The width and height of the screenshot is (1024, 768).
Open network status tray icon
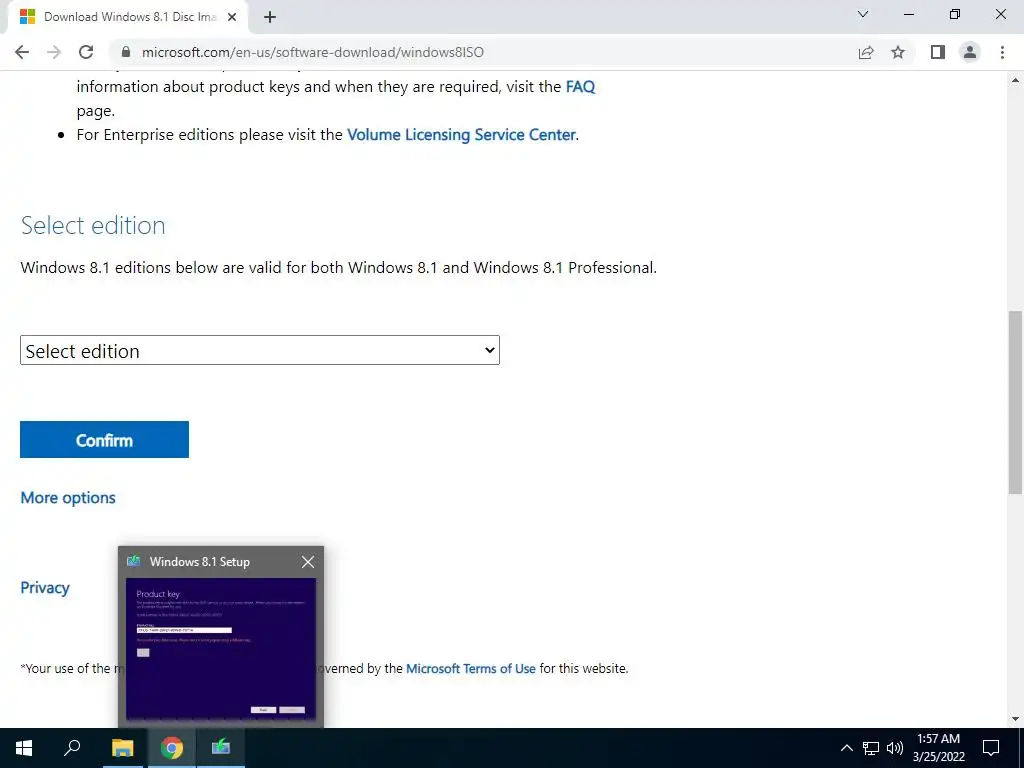(x=871, y=748)
